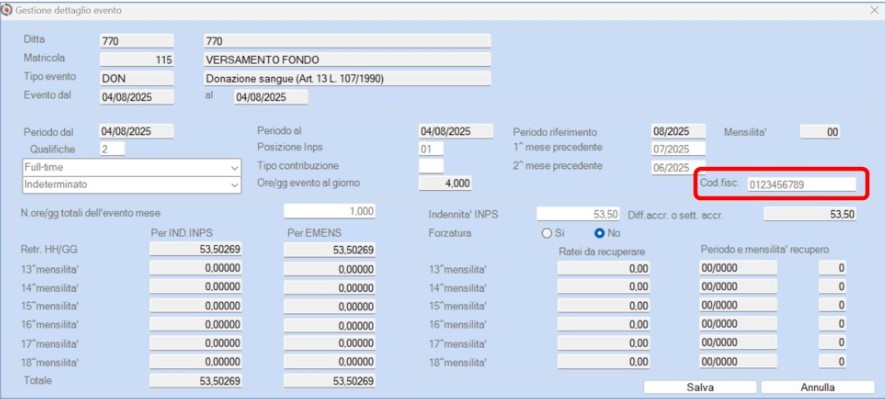The image size is (885, 399).
Task: Click the empty Tipo contribuzione field
Action: click(431, 166)
